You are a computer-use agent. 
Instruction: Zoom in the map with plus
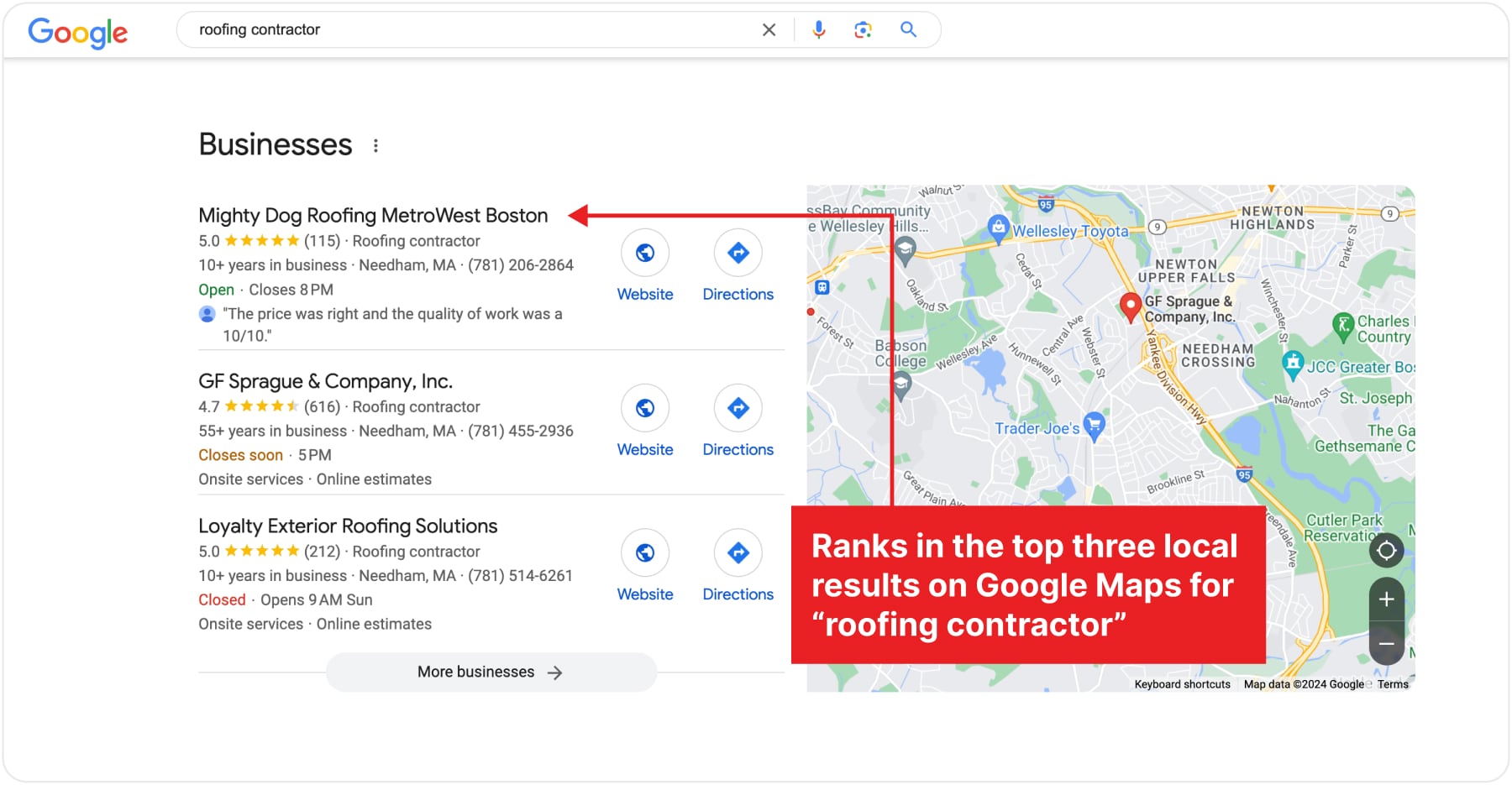[x=1387, y=599]
